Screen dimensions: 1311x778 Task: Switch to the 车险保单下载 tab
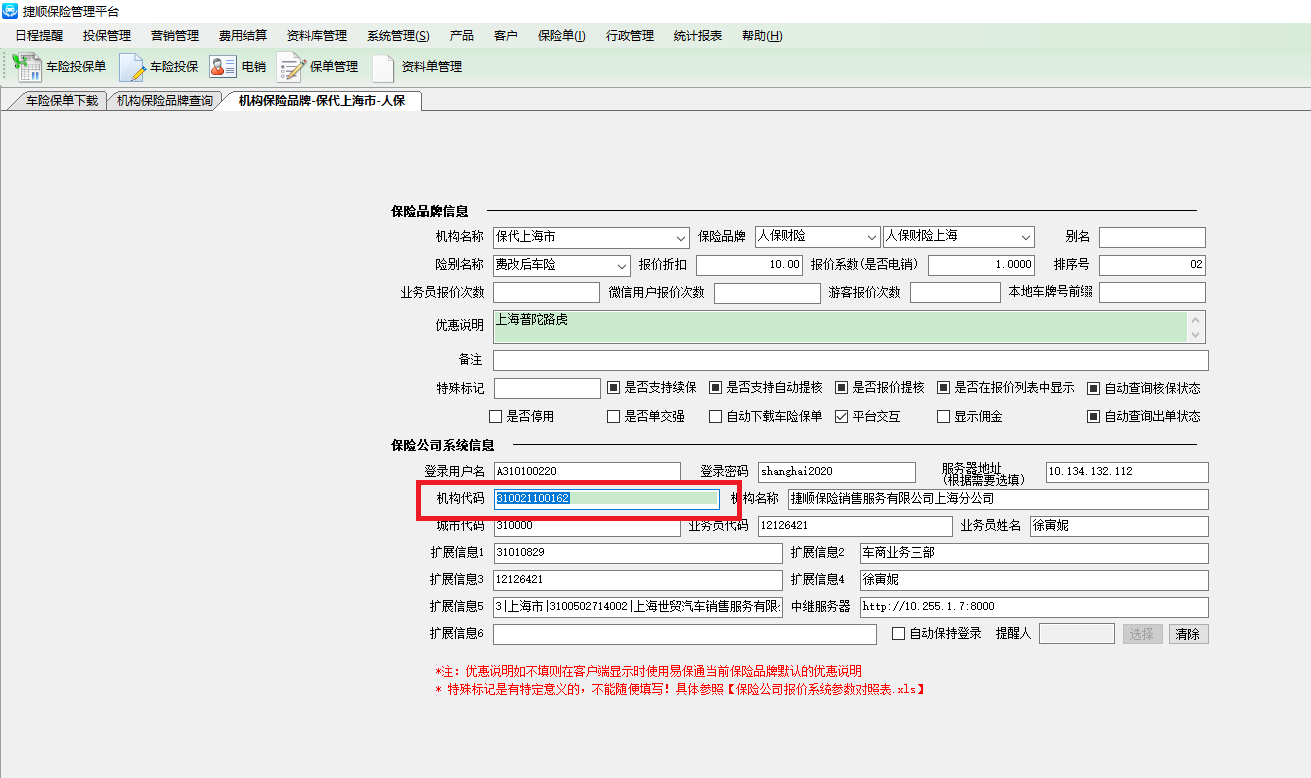61,101
